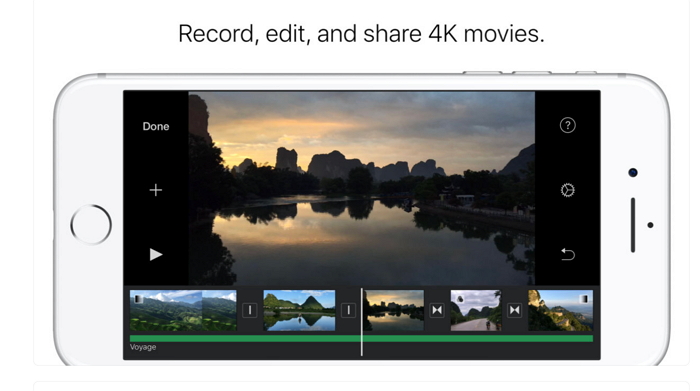700x391 pixels.
Task: Select the green hills clip in timeline
Action: [x=183, y=311]
